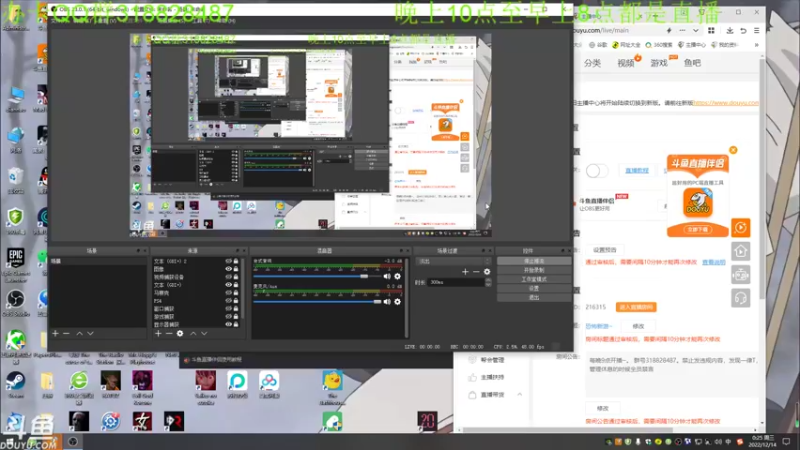Remove the selected scene with the minus icon
800x450 pixels.
pyautogui.click(x=66, y=333)
